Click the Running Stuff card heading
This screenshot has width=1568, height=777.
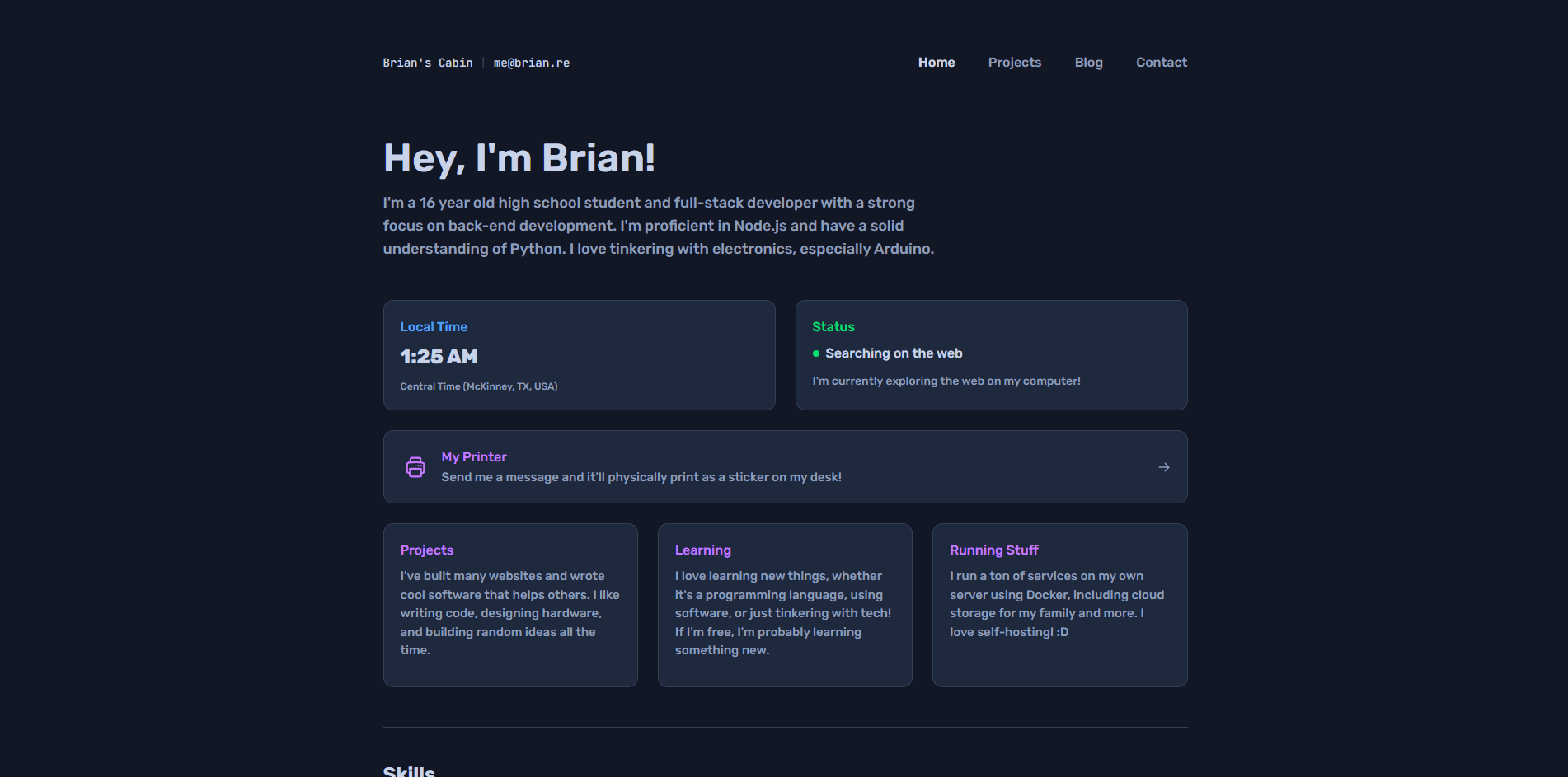tap(994, 550)
